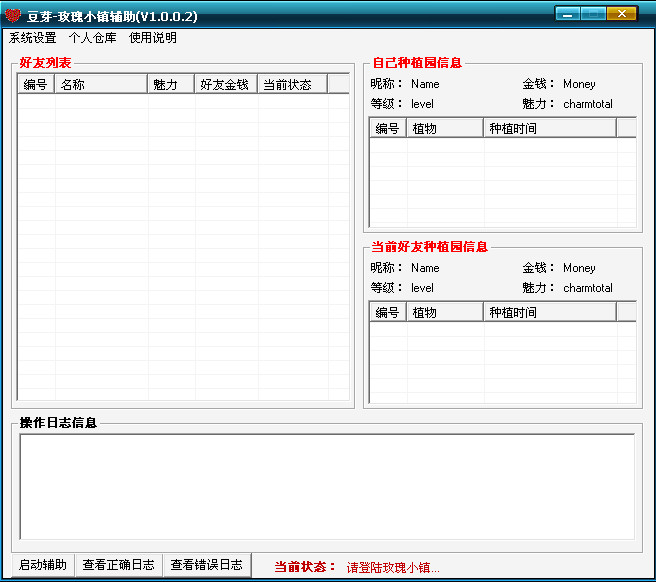Sort friend list by 编号 column header
656x582 pixels.
(36, 85)
